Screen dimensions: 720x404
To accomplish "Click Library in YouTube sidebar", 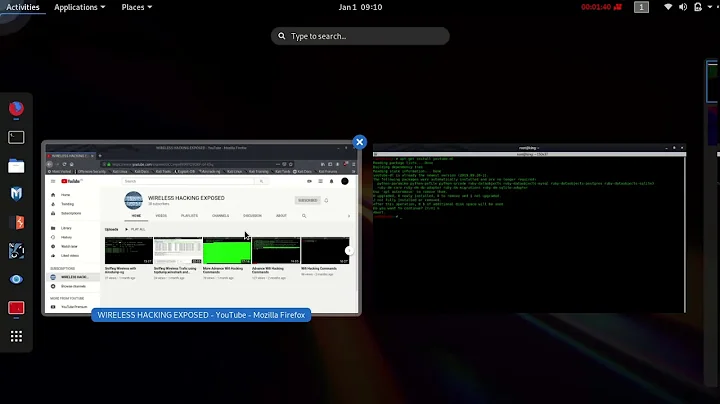I will (x=66, y=228).
